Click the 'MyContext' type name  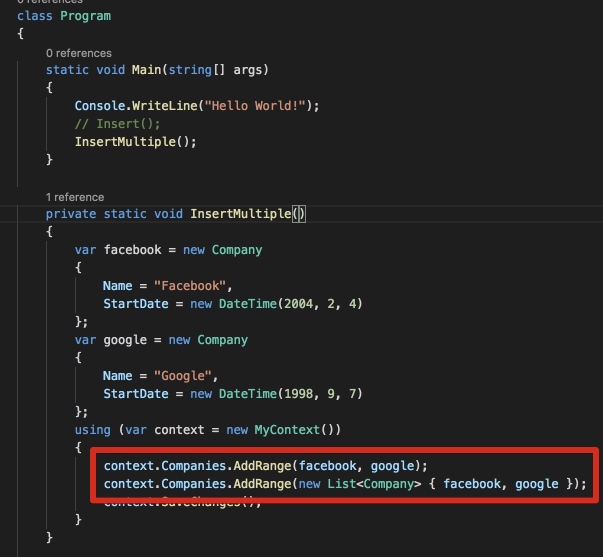pos(287,430)
